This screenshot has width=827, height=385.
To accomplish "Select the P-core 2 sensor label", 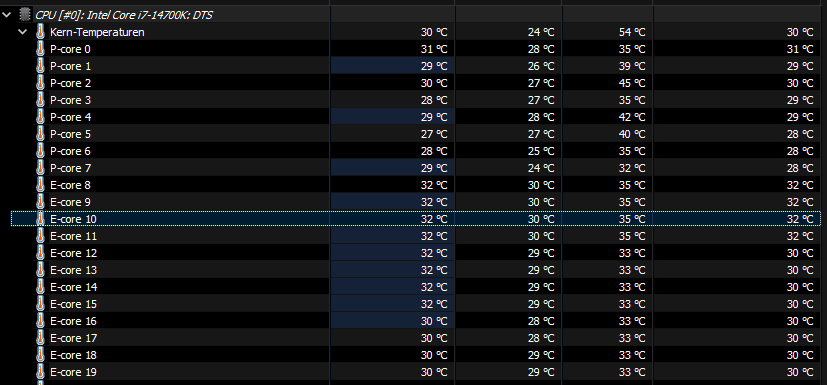I will (70, 83).
